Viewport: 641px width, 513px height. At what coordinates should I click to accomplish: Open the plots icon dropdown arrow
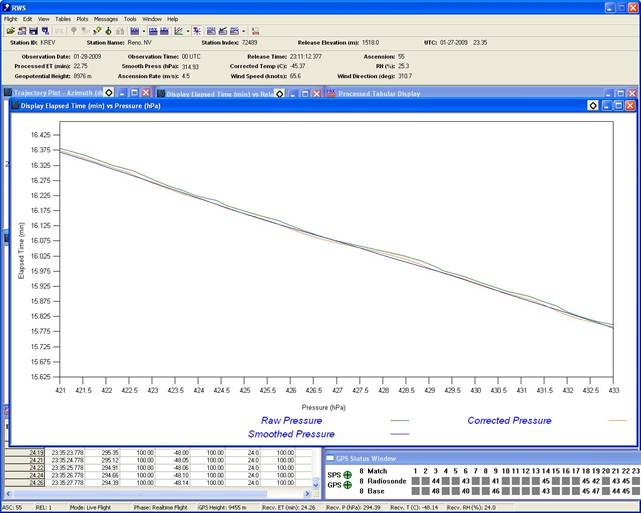click(x=188, y=31)
